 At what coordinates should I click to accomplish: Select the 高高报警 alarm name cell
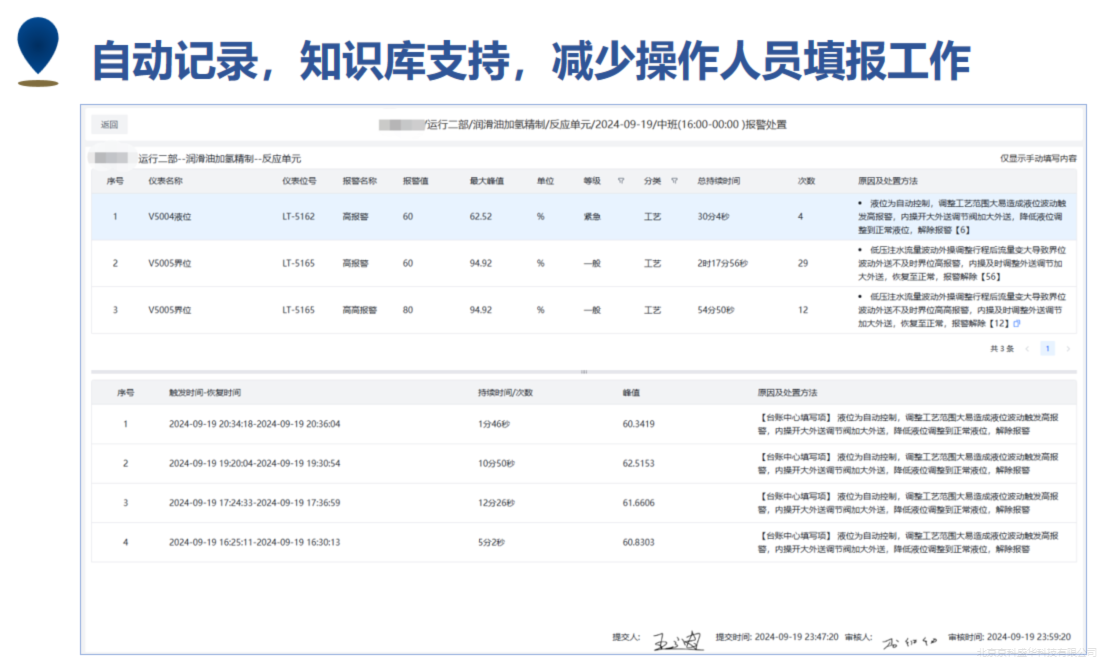pyautogui.click(x=359, y=310)
